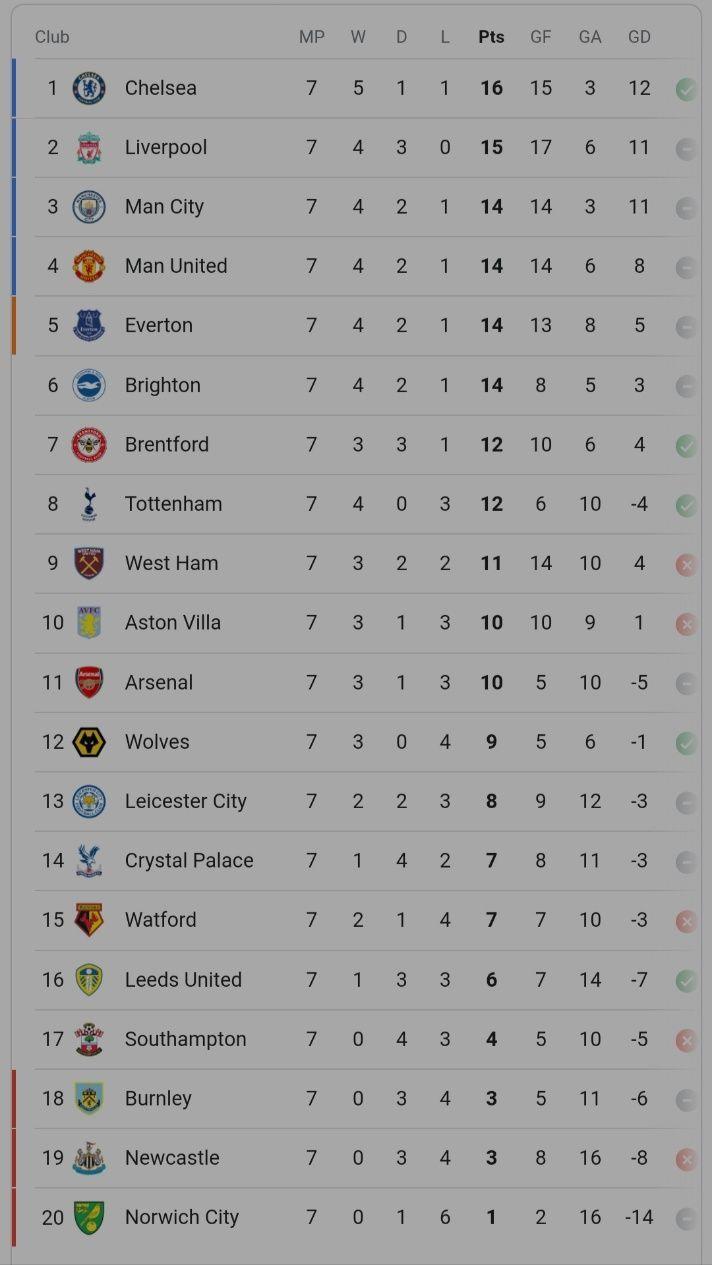This screenshot has height=1265, width=712.
Task: Click the Man City crest icon
Action: [x=89, y=207]
